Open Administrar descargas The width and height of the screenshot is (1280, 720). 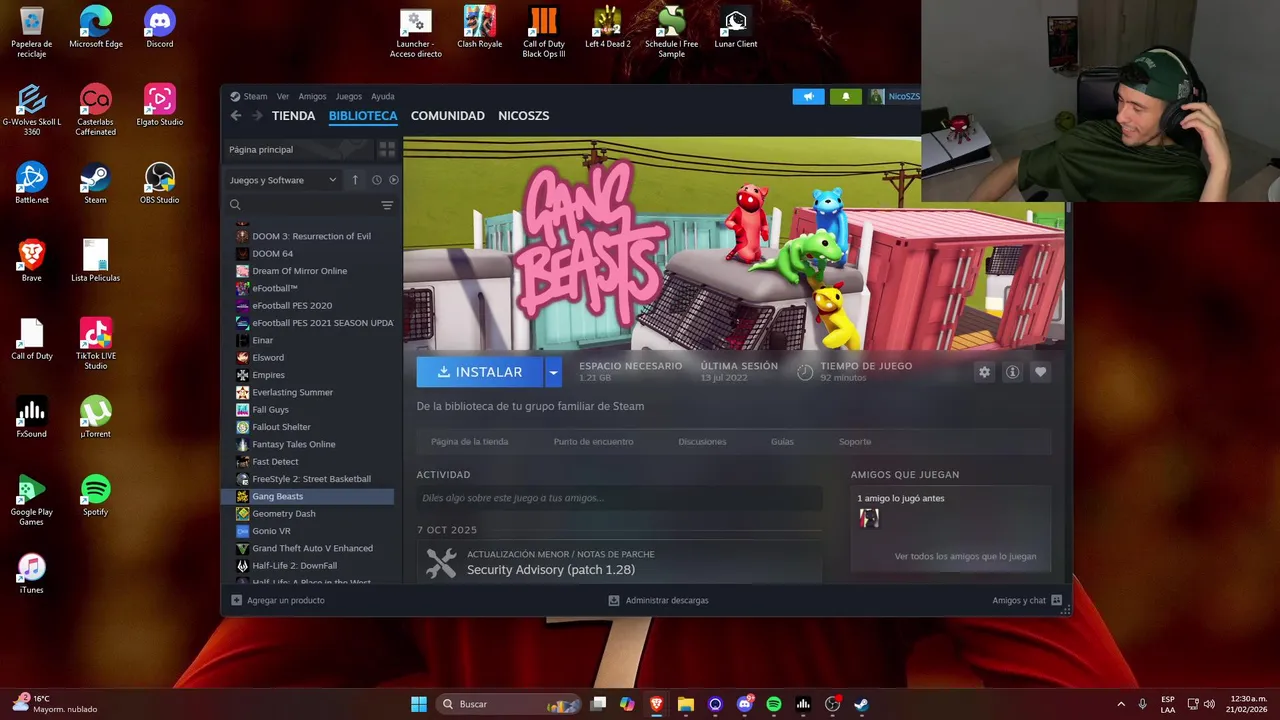659,600
